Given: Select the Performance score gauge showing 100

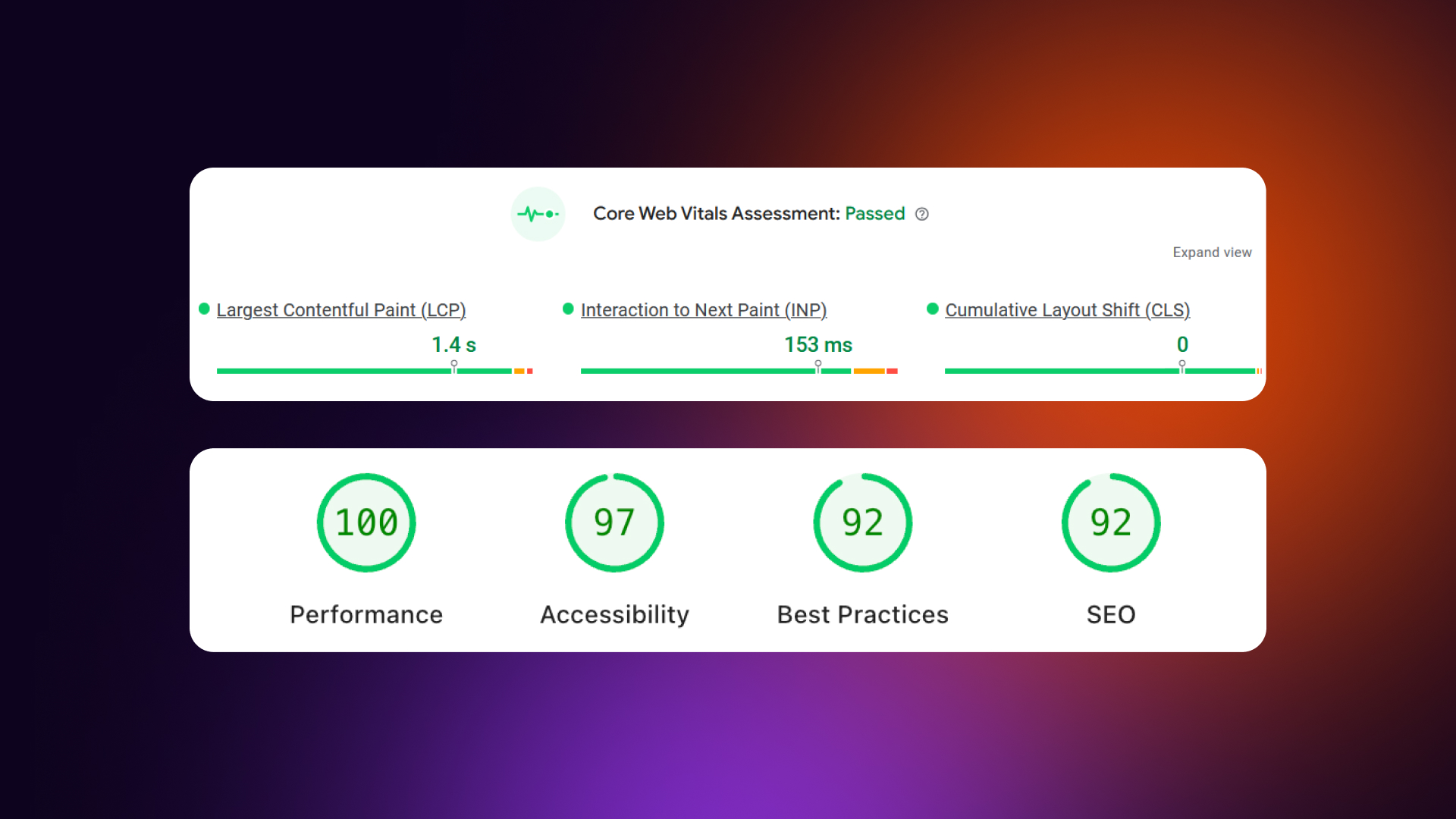Looking at the screenshot, I should (x=366, y=522).
